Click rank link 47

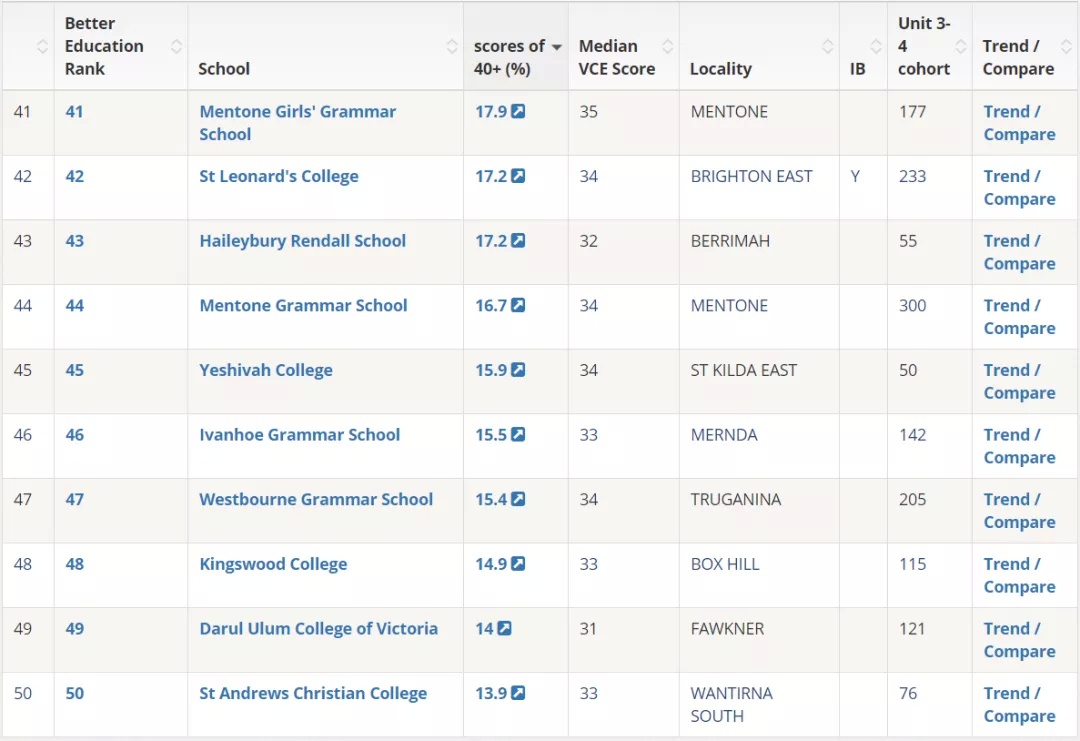click(74, 499)
